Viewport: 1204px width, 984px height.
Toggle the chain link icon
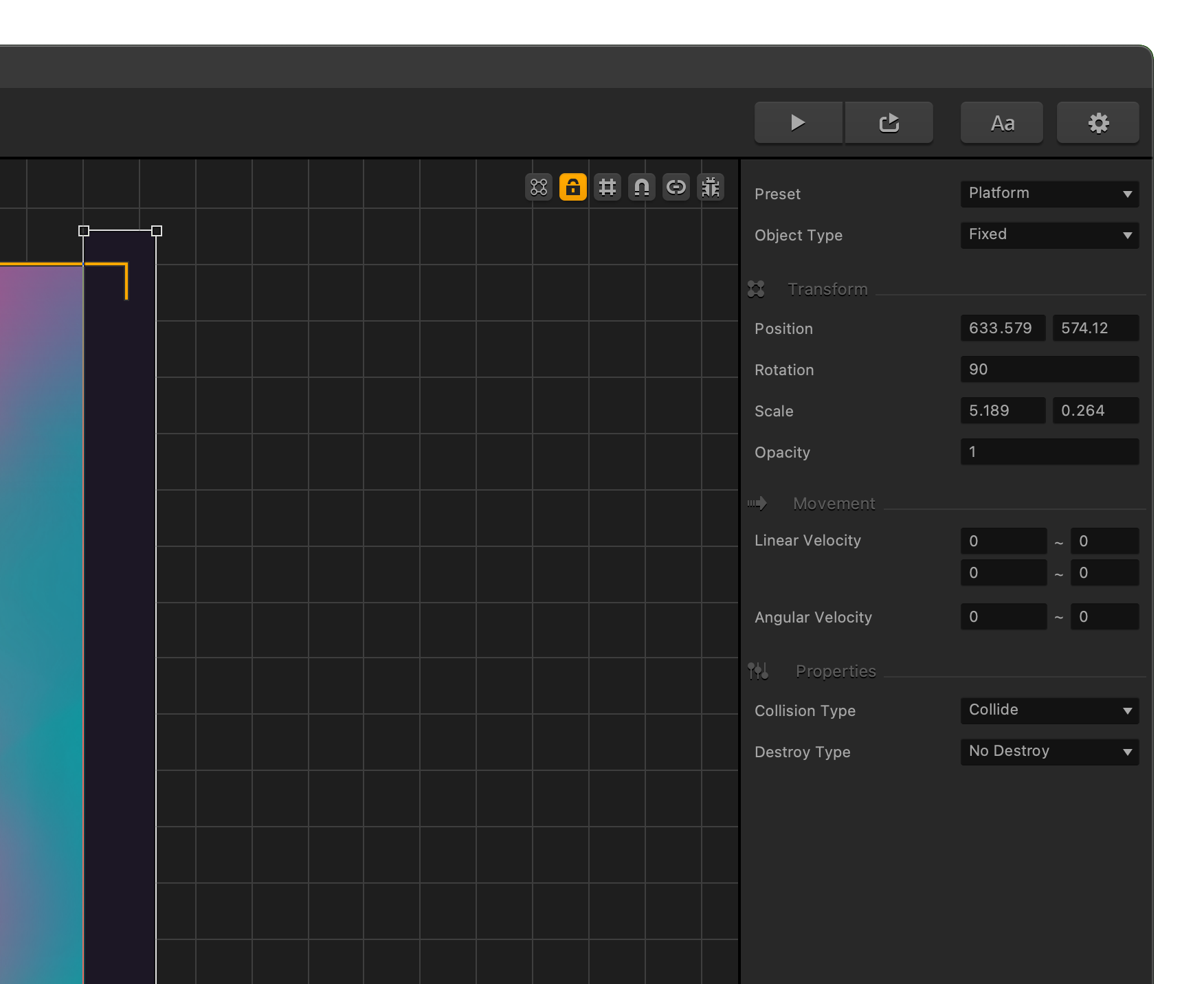[676, 187]
